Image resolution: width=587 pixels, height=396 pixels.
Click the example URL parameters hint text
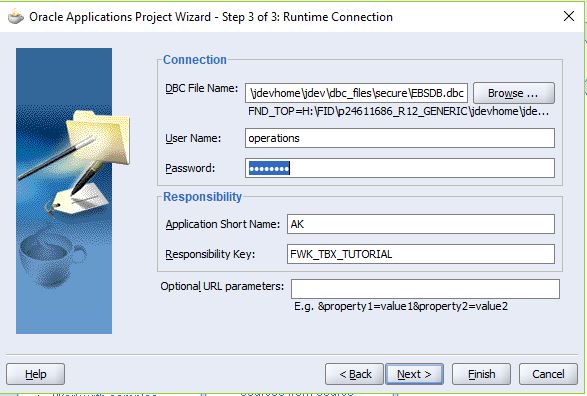401,306
